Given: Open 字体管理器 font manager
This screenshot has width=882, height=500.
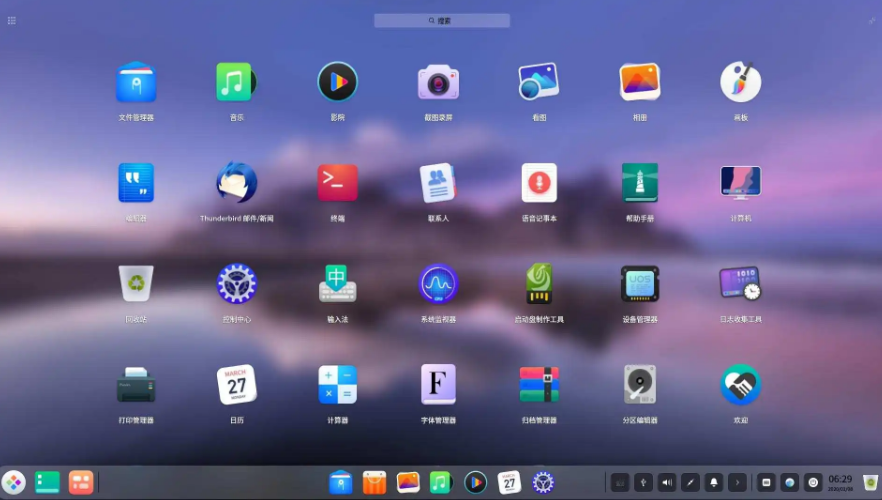Looking at the screenshot, I should [438, 385].
